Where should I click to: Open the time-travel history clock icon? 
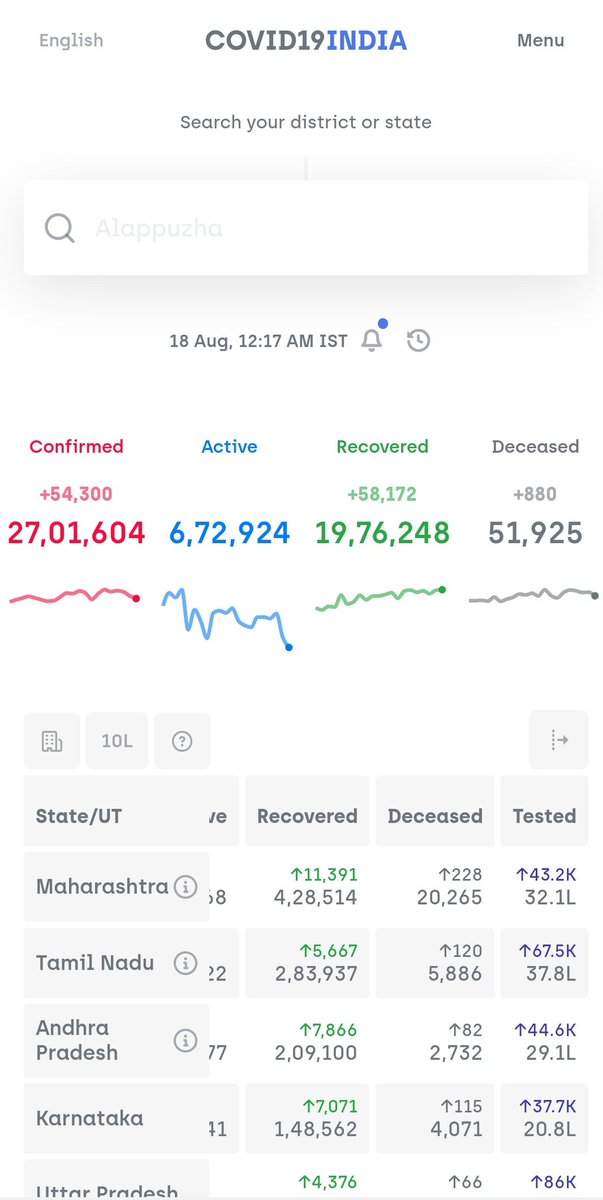(419, 341)
